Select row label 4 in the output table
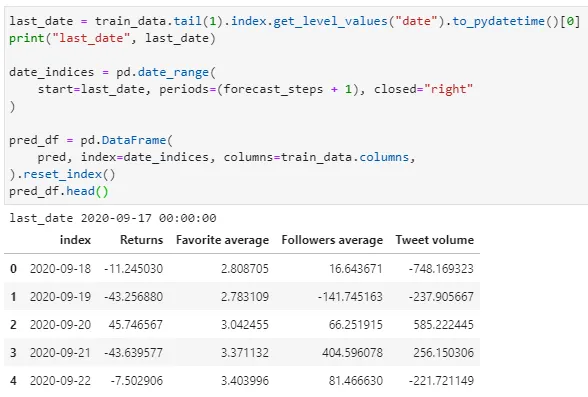 point(14,381)
